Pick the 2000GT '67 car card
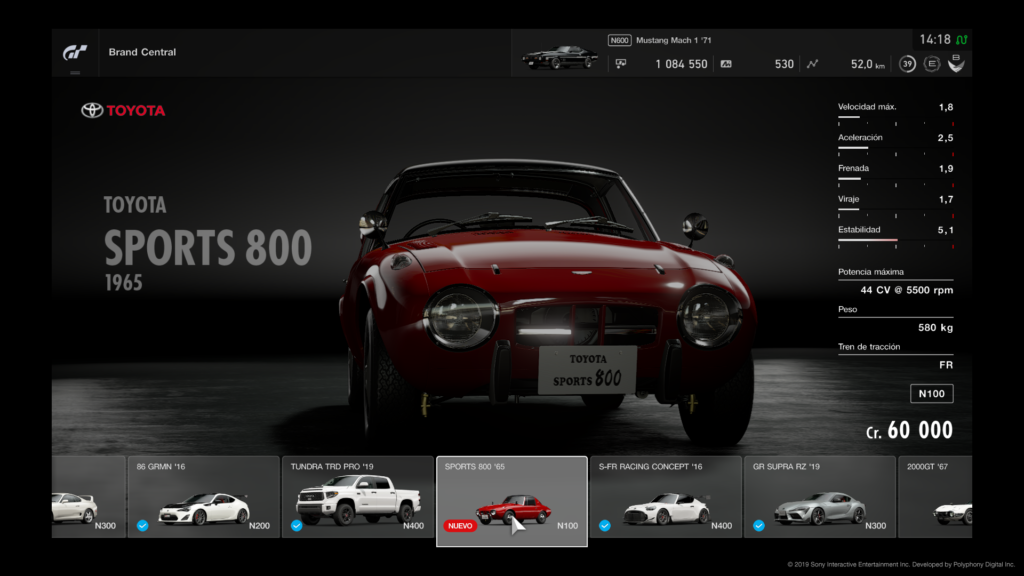The width and height of the screenshot is (1024, 576). click(x=937, y=497)
